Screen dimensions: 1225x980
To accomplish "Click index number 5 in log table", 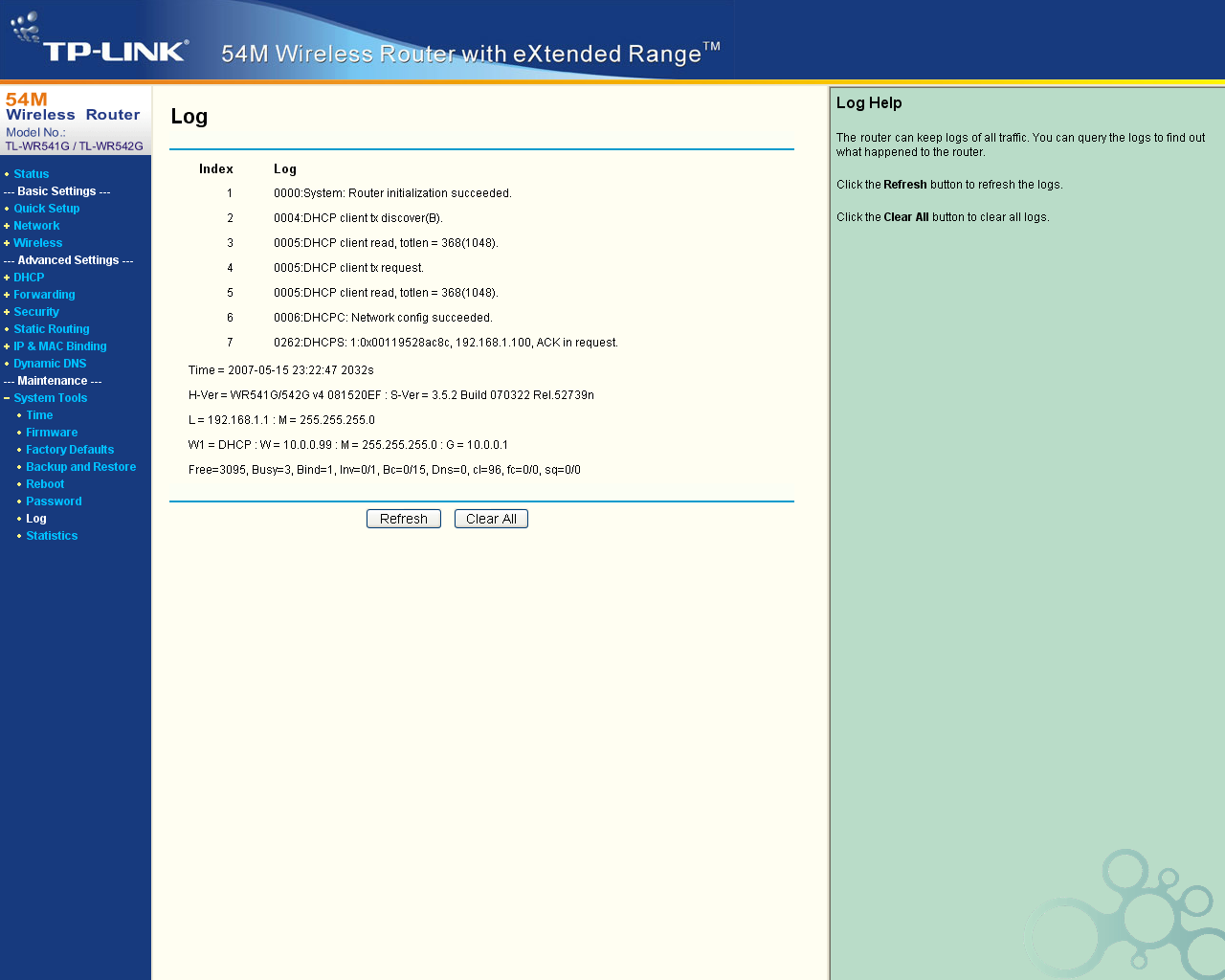I will tap(230, 293).
